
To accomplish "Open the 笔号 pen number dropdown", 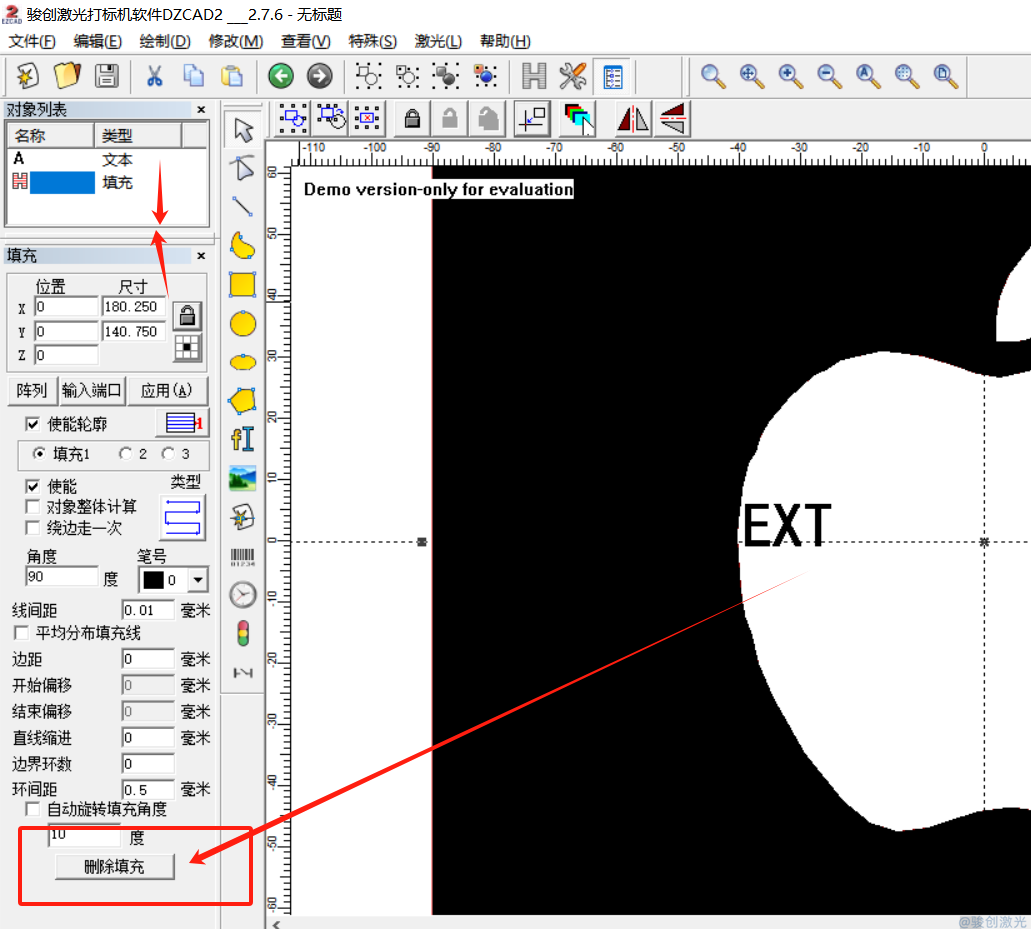I will (197, 580).
